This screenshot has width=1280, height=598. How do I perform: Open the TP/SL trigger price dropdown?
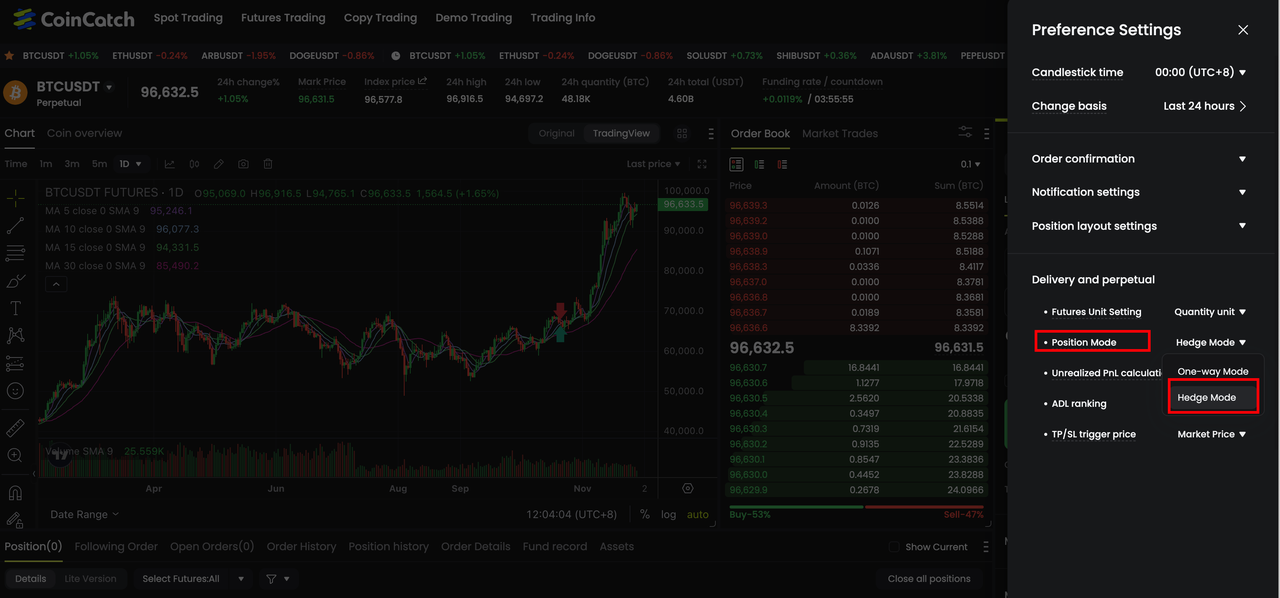(x=1211, y=434)
